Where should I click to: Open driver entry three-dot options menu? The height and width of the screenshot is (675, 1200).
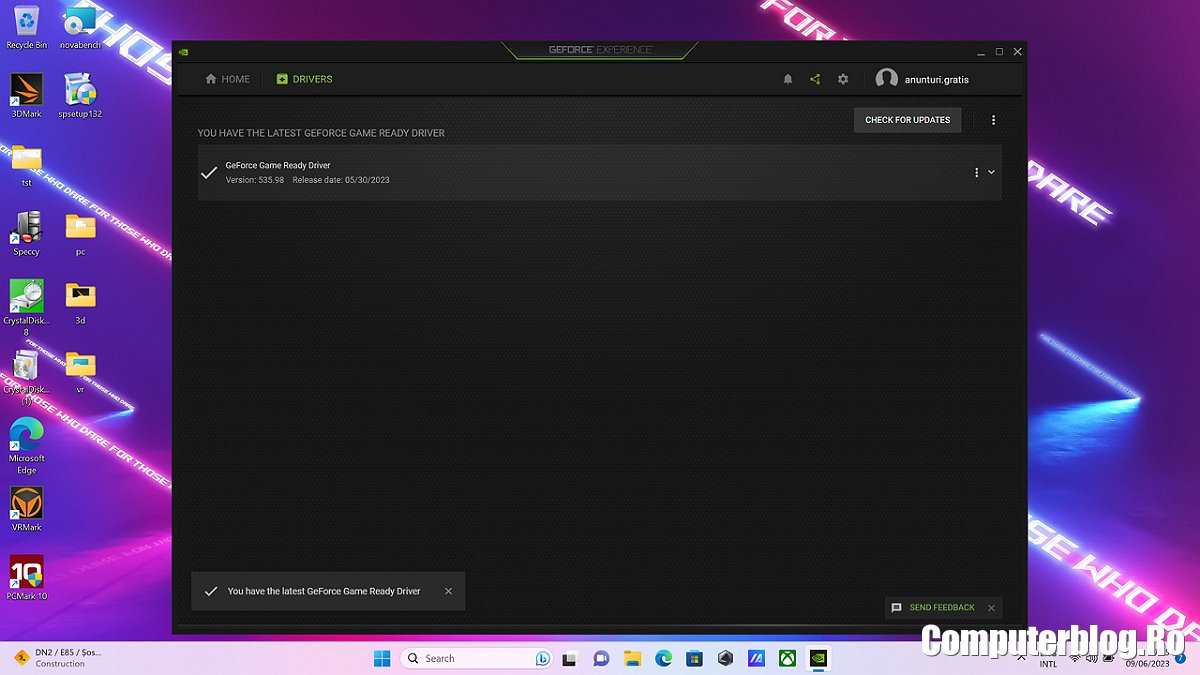(976, 172)
